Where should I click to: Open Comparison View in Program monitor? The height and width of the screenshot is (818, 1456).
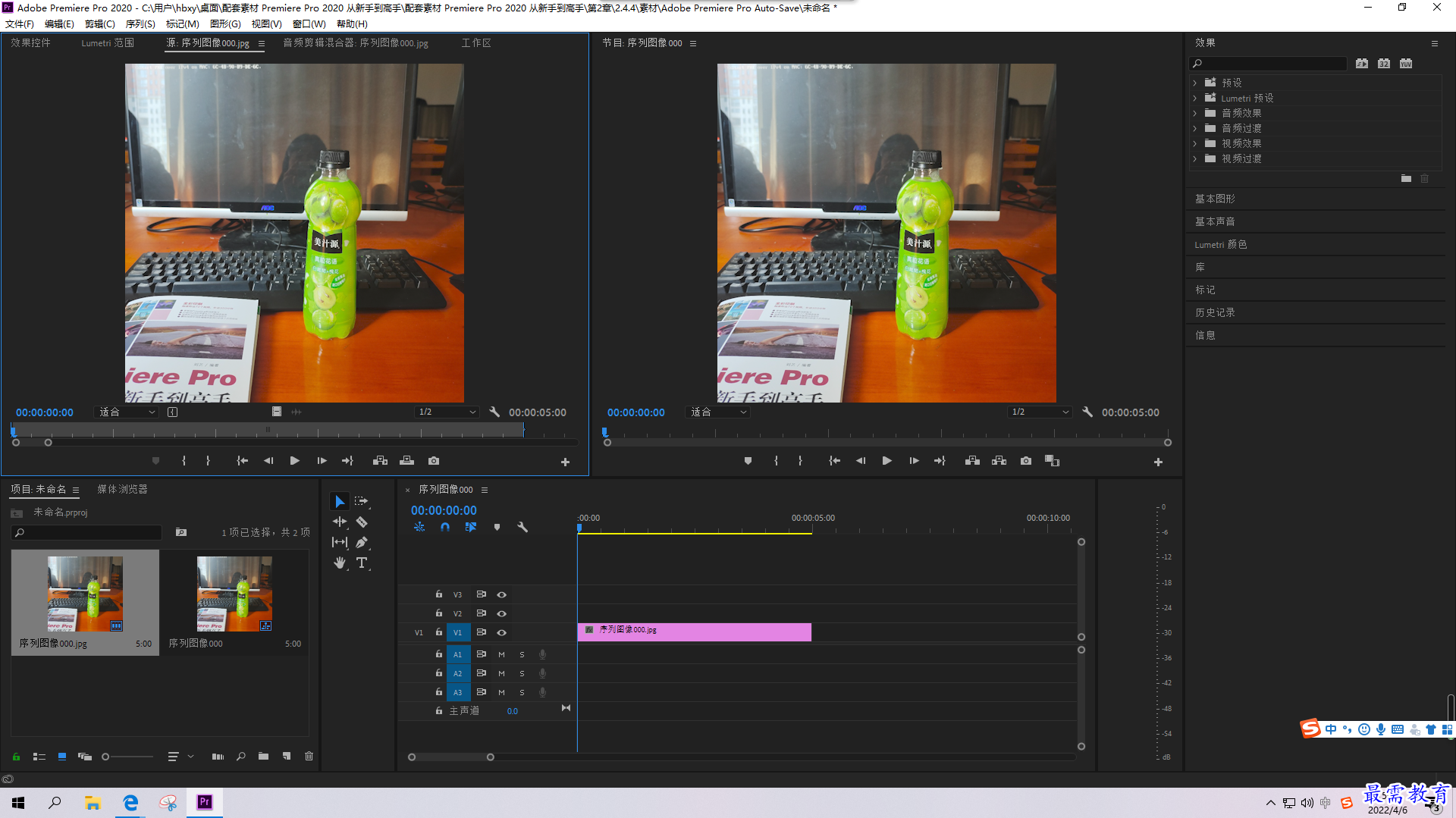[x=1052, y=461]
